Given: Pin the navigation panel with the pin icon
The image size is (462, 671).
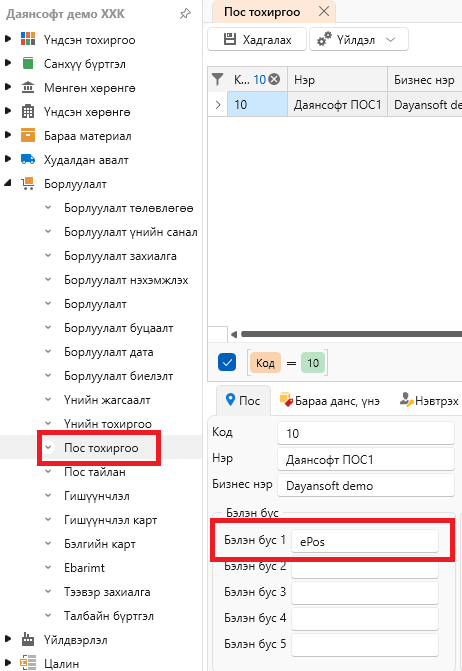Looking at the screenshot, I should (185, 14).
